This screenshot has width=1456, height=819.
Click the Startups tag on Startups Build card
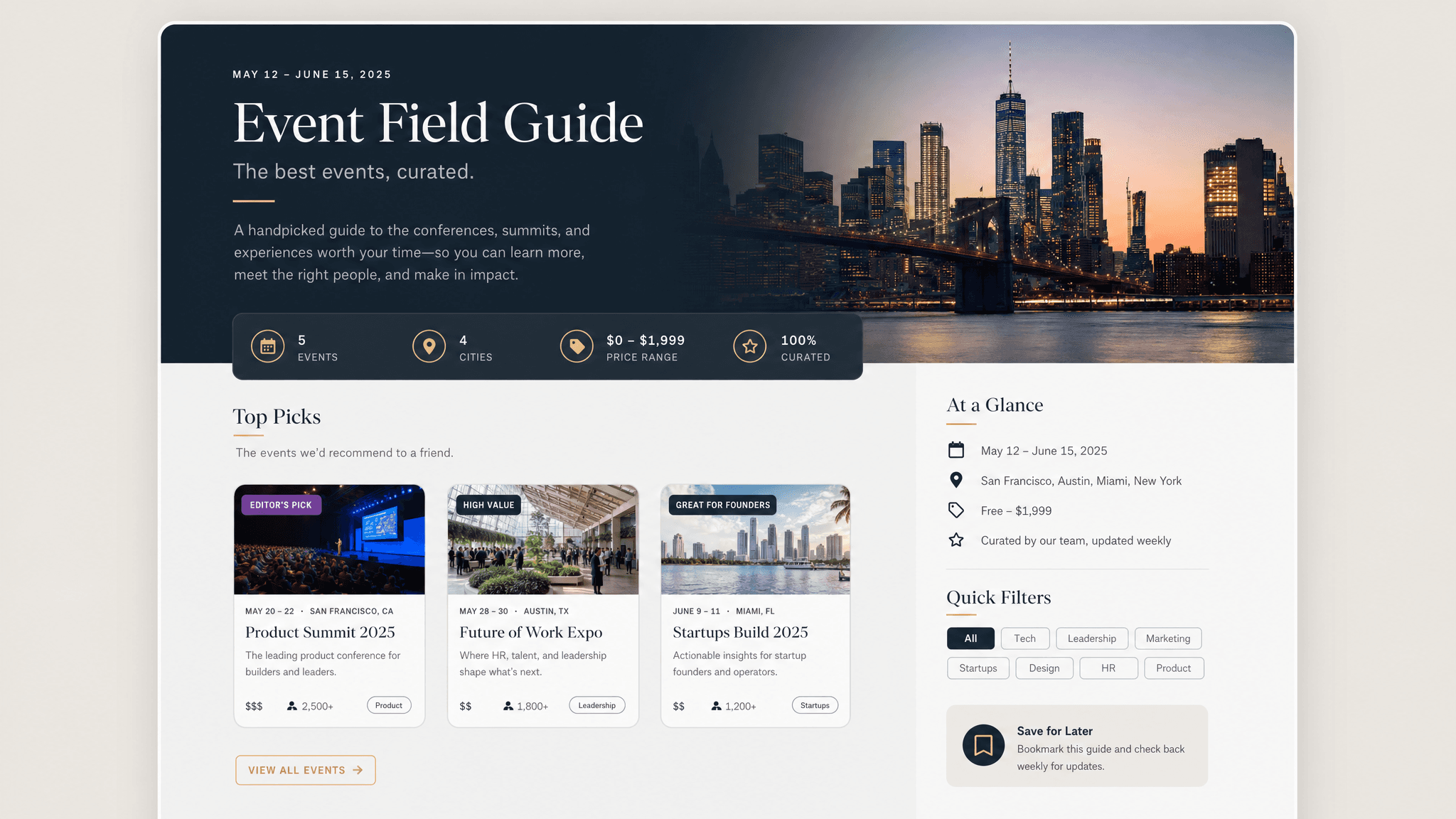pos(815,705)
